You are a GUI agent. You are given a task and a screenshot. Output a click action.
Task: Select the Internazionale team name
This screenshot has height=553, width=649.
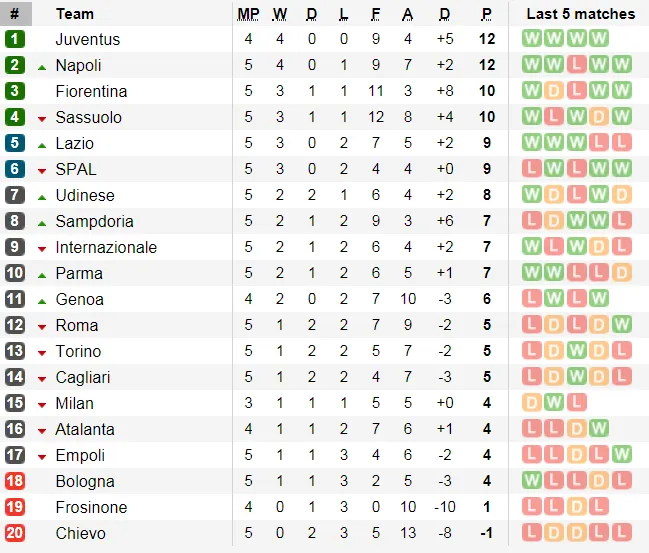106,248
